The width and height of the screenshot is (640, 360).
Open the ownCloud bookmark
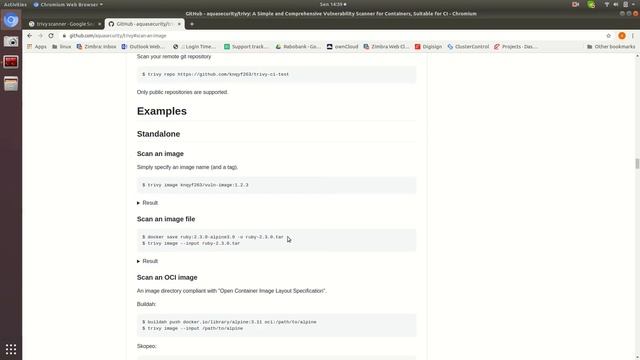click(x=342, y=47)
